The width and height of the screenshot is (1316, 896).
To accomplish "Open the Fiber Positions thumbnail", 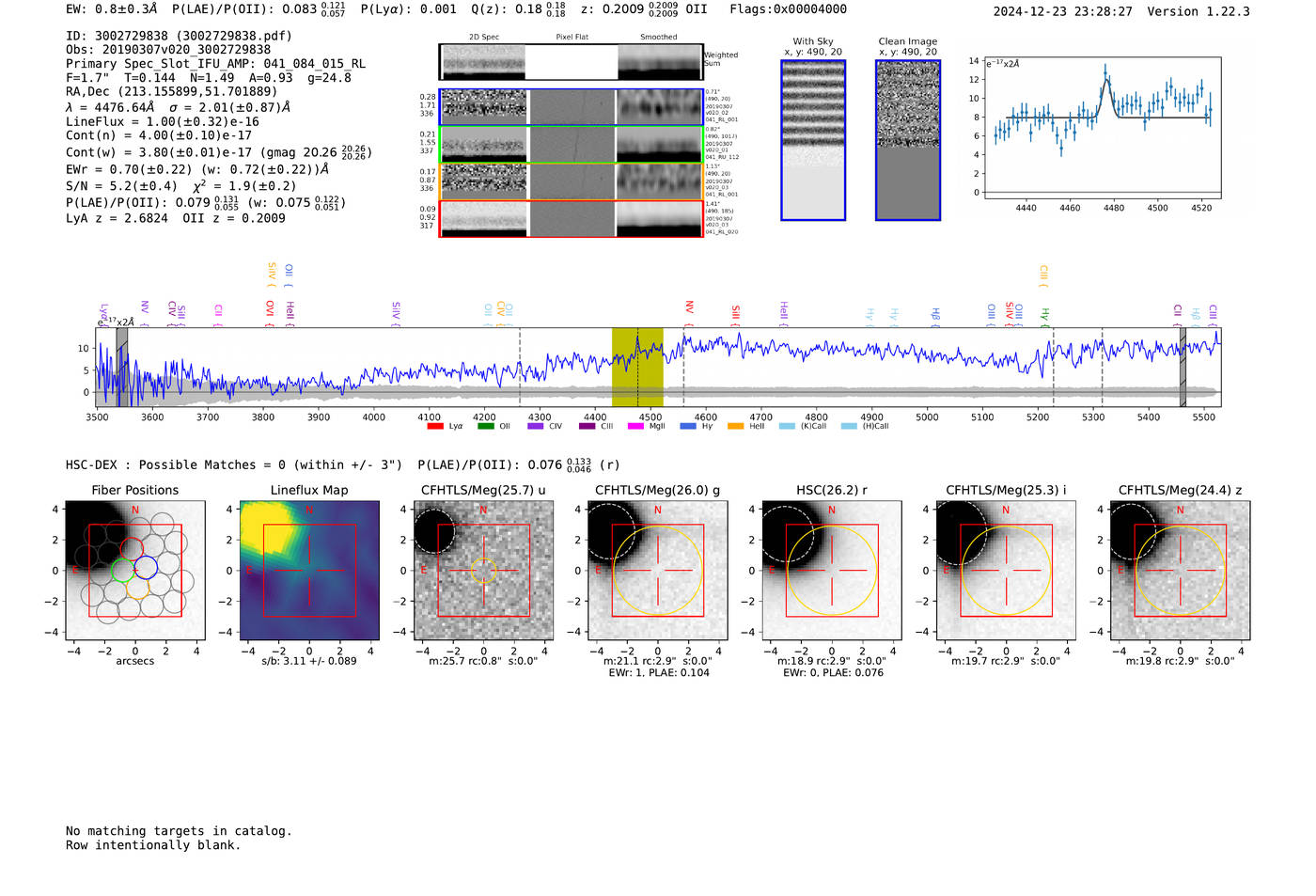I will pyautogui.click(x=135, y=570).
